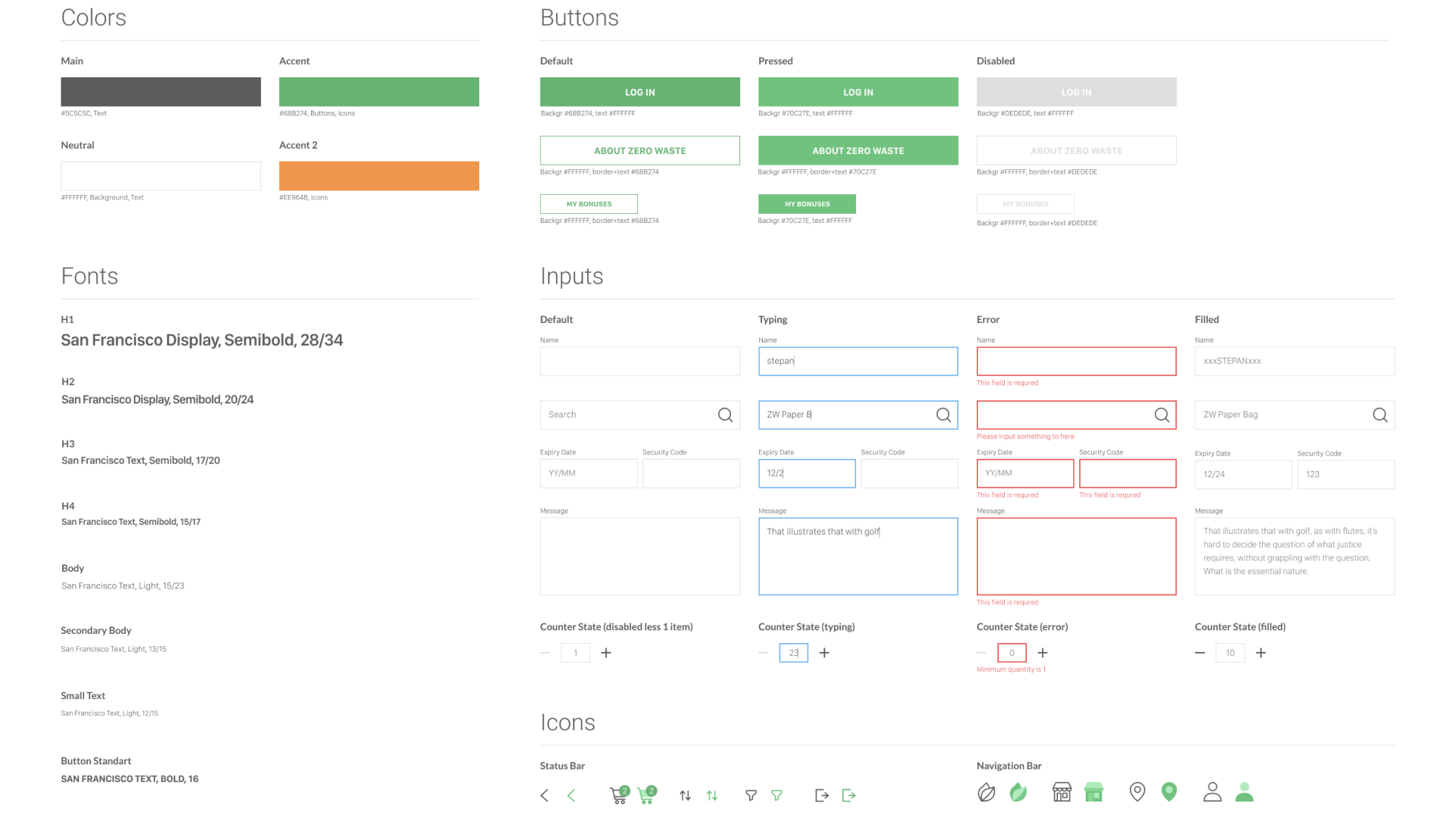Click plus on the filled counter

[x=1261, y=653]
